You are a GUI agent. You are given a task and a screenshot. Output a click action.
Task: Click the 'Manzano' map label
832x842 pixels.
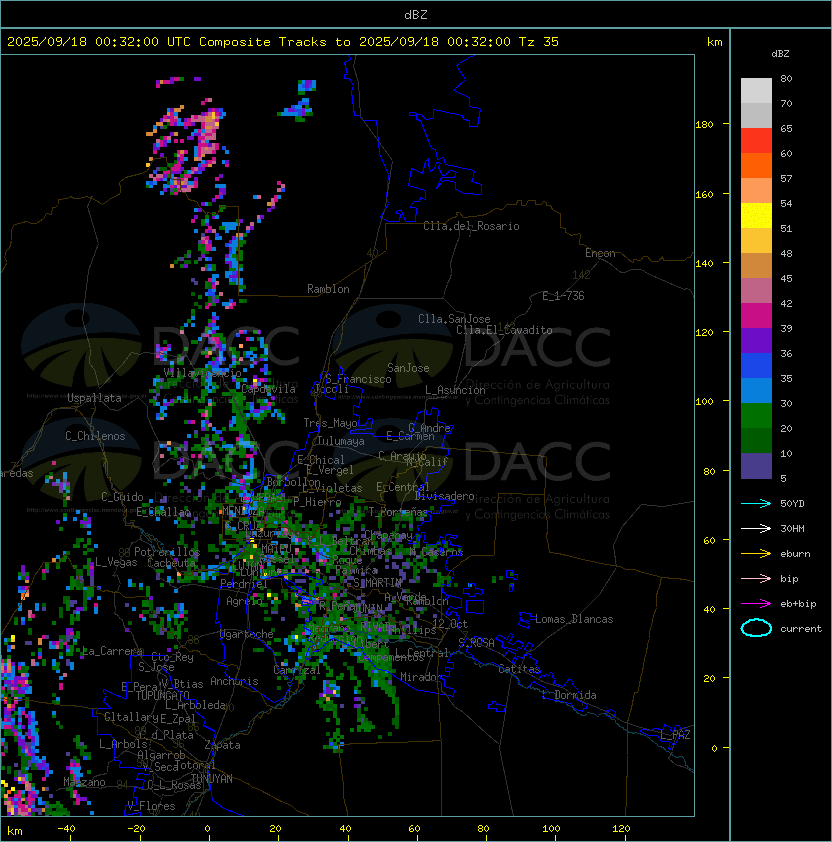click(x=84, y=782)
